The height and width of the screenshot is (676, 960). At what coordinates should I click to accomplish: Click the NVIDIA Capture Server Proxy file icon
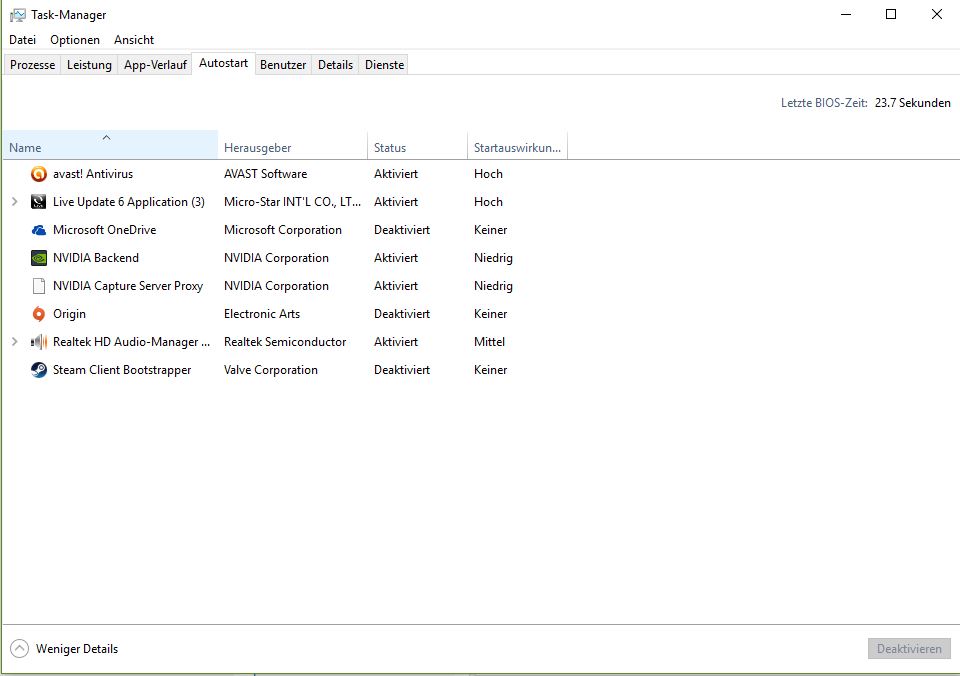tap(39, 286)
